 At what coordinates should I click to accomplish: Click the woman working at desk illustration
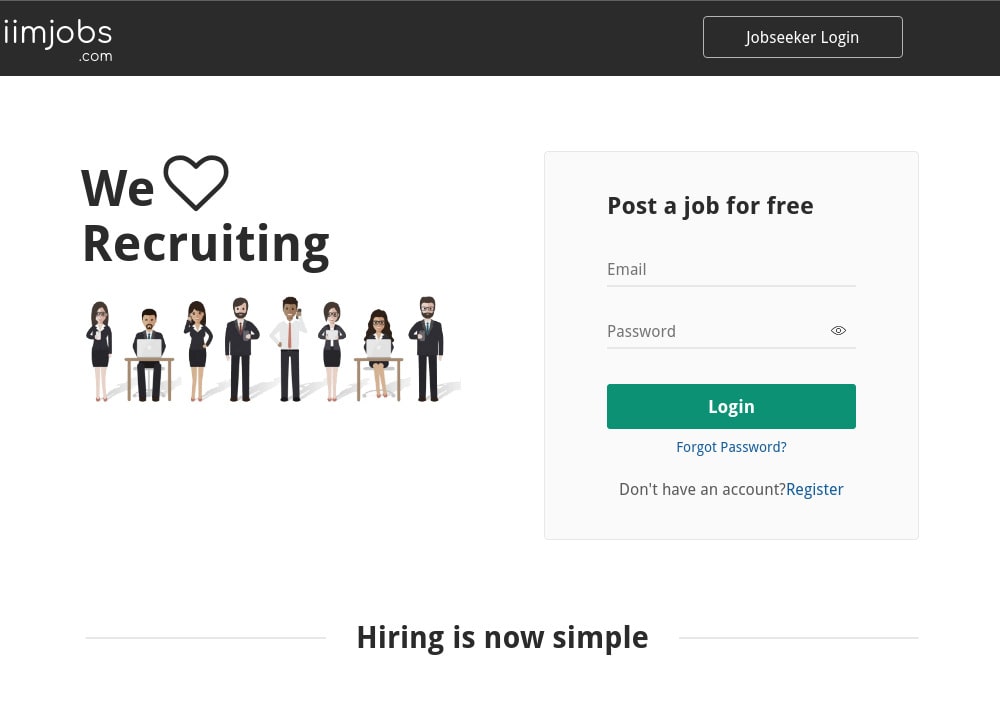pyautogui.click(x=378, y=345)
